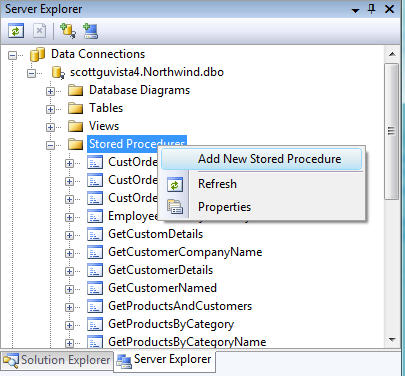
Task: Collapse the Data Connections node
Action: click(x=12, y=55)
